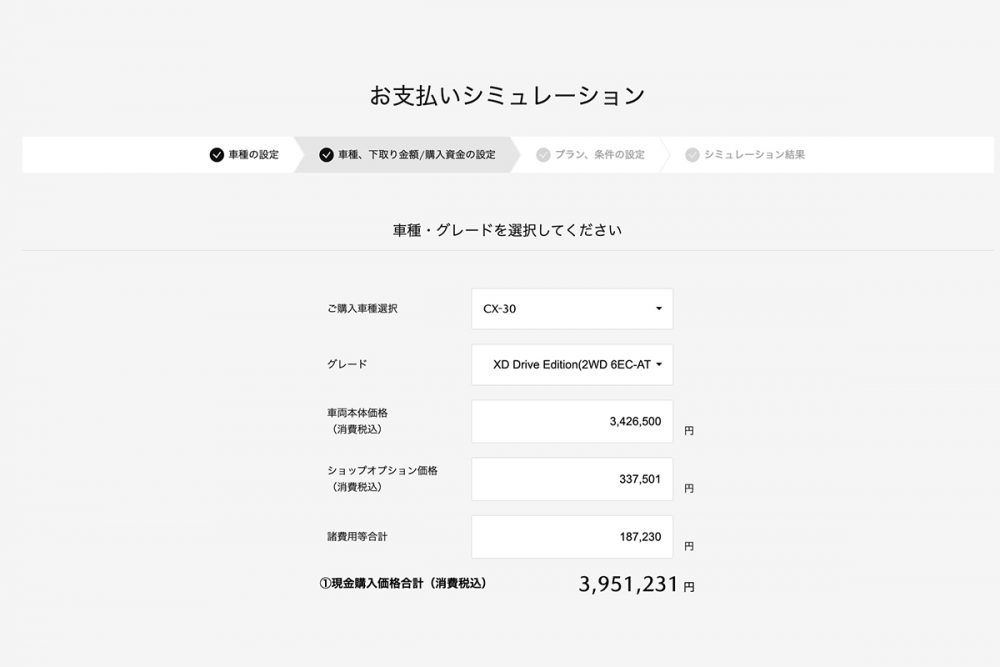1000x667 pixels.
Task: Click the grey checkmark beside シミュレーション結果
Action: click(692, 155)
